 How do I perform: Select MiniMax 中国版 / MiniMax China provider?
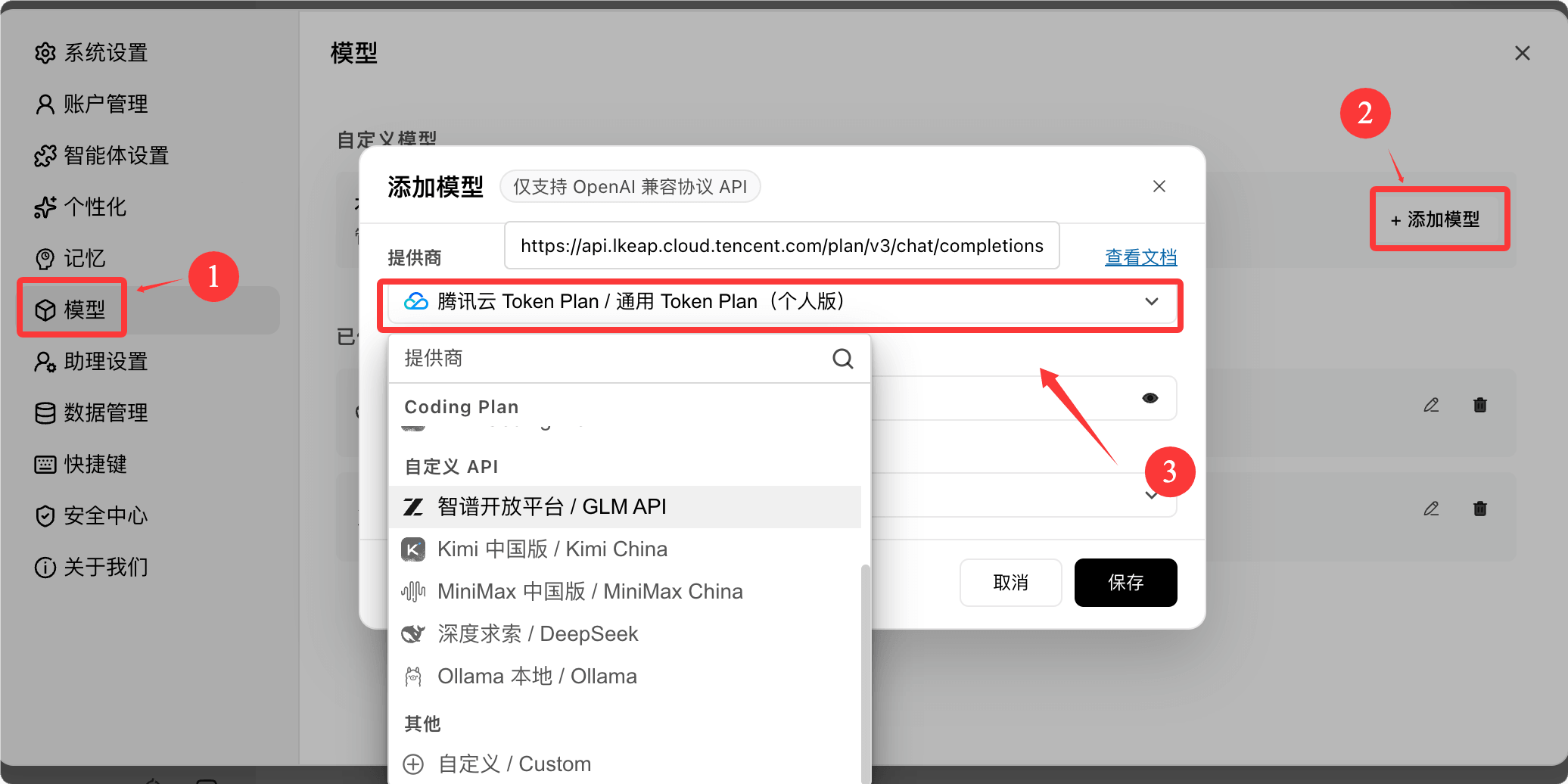coord(625,592)
